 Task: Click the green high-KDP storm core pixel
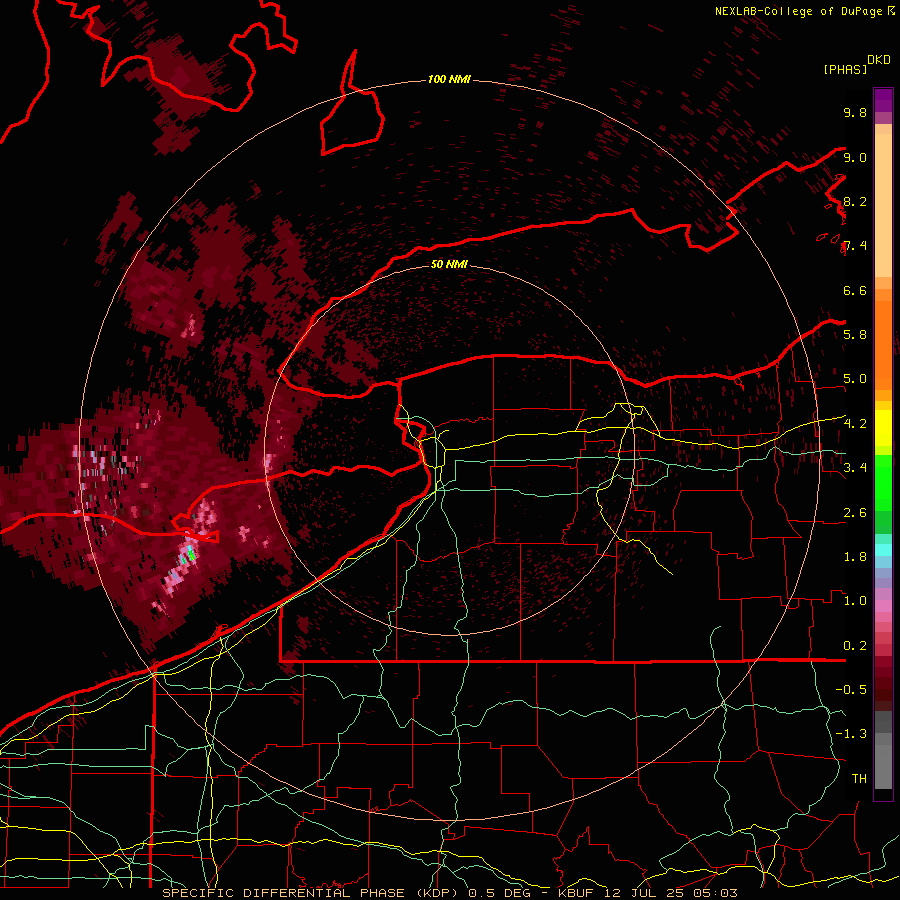click(191, 556)
